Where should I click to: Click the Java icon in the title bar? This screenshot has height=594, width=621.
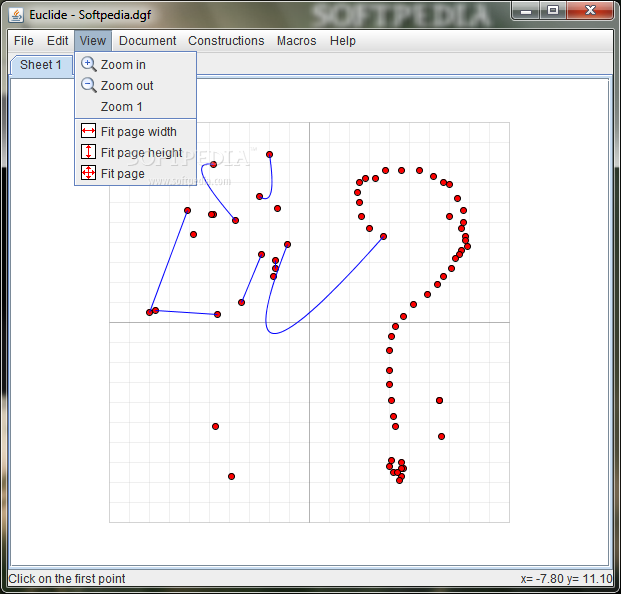coord(16,15)
